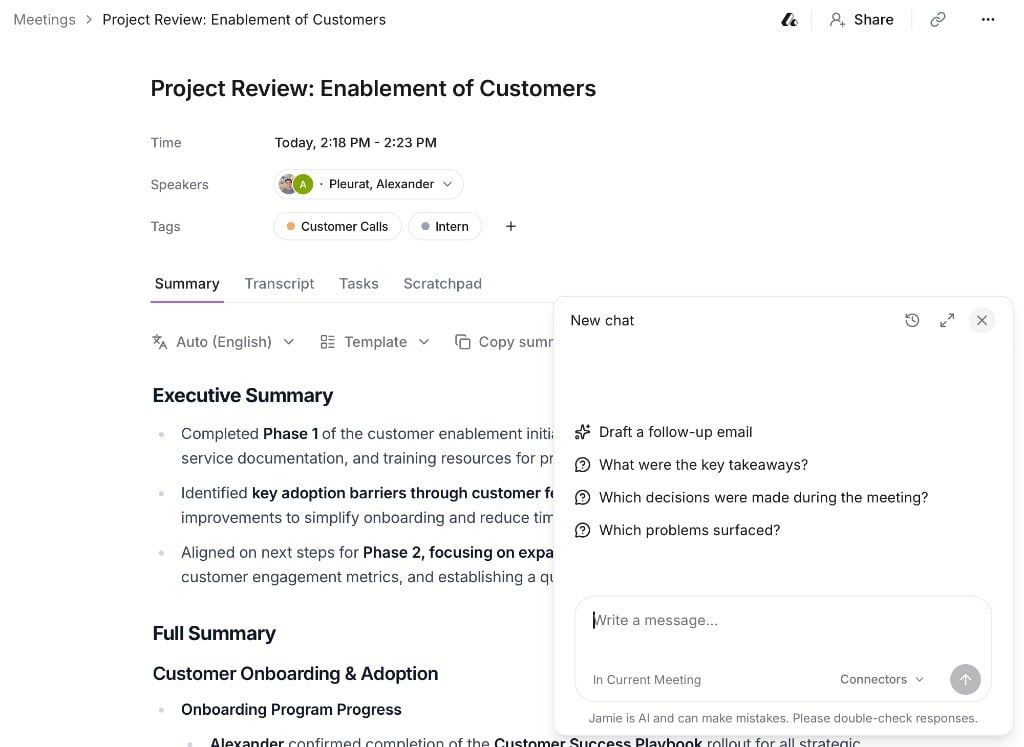Switch to the Transcript tab
Image resolution: width=1024 pixels, height=747 pixels.
[279, 283]
